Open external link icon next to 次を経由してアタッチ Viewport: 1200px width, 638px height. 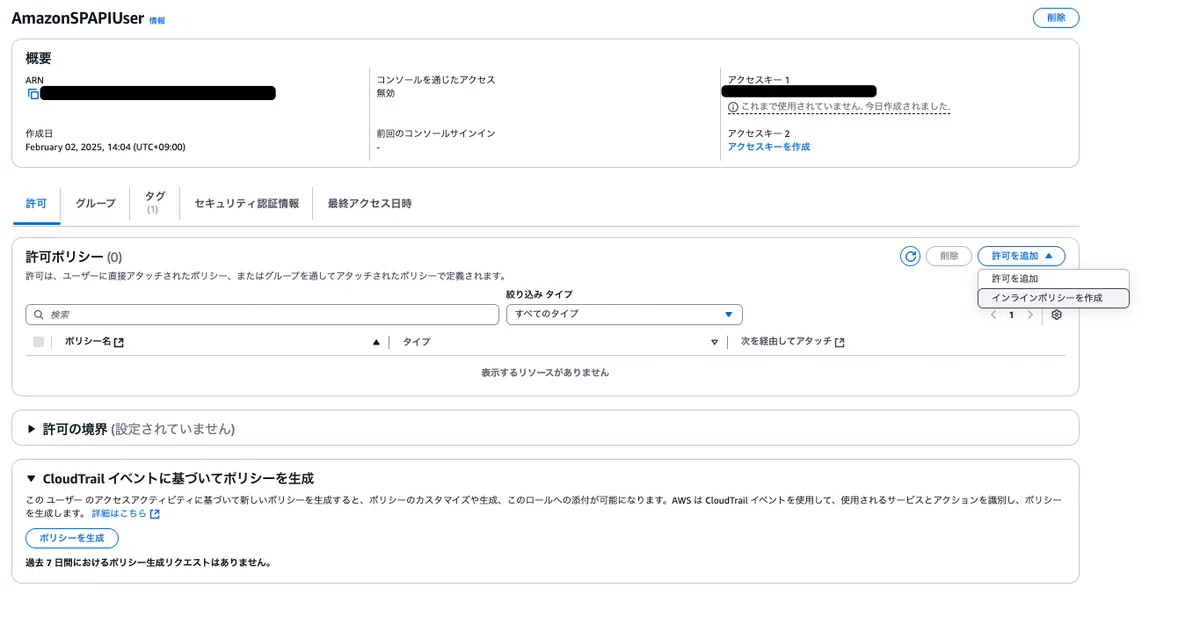(839, 342)
